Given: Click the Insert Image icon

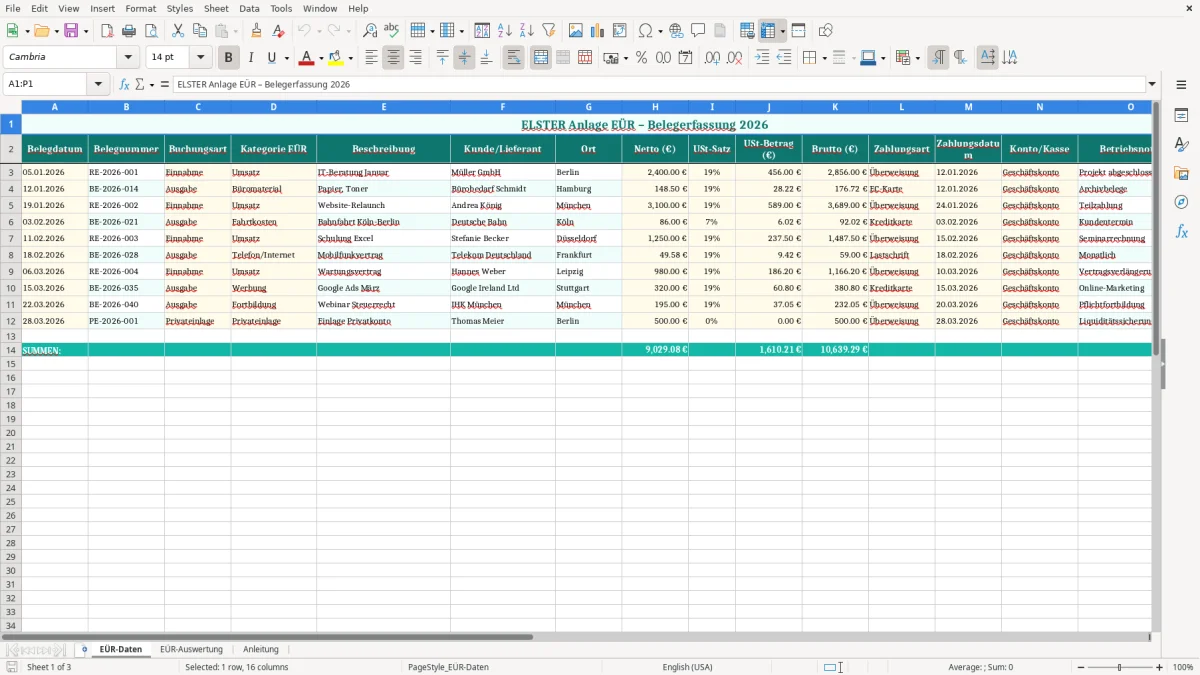Looking at the screenshot, I should [576, 31].
